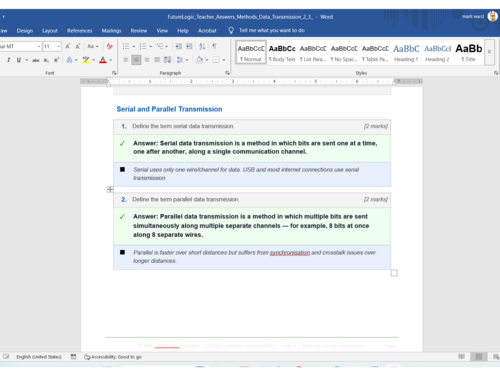Click the Clear All Formatting icon
This screenshot has width=500, height=375.
109,46
